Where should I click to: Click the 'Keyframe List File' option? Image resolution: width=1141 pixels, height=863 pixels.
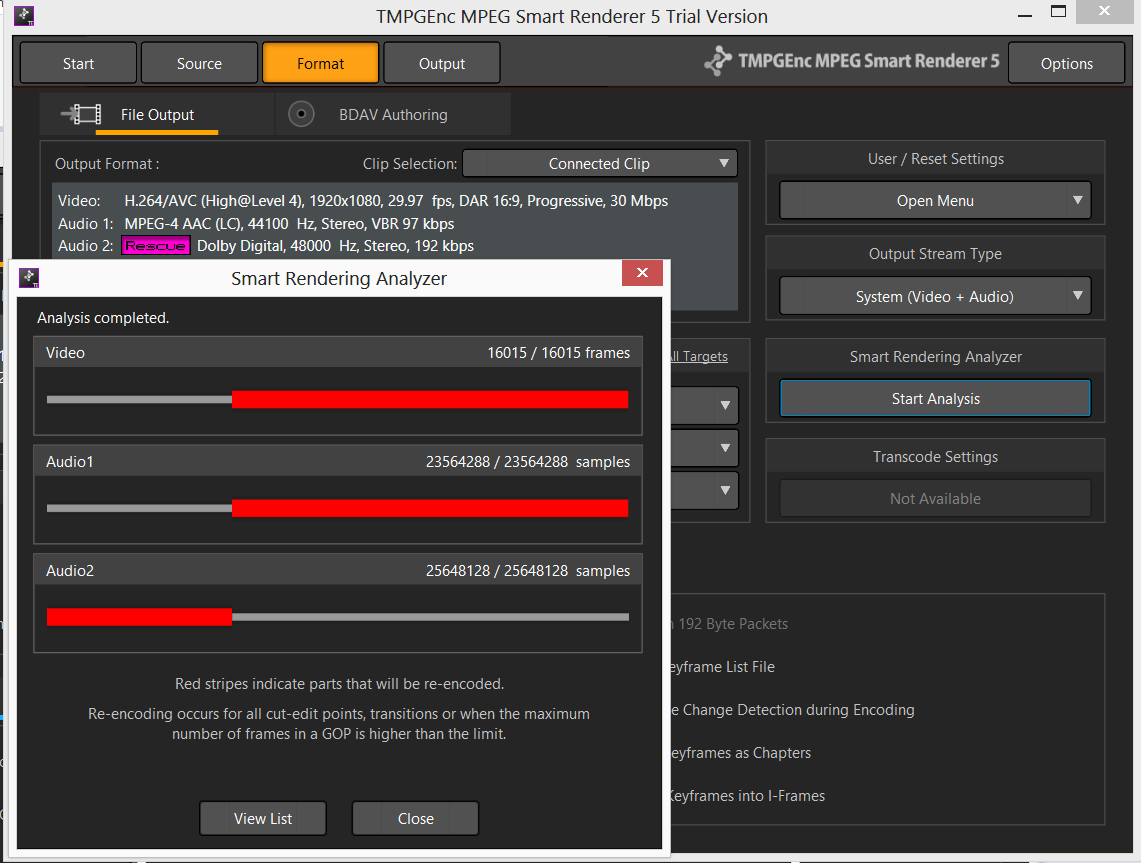pyautogui.click(x=723, y=667)
